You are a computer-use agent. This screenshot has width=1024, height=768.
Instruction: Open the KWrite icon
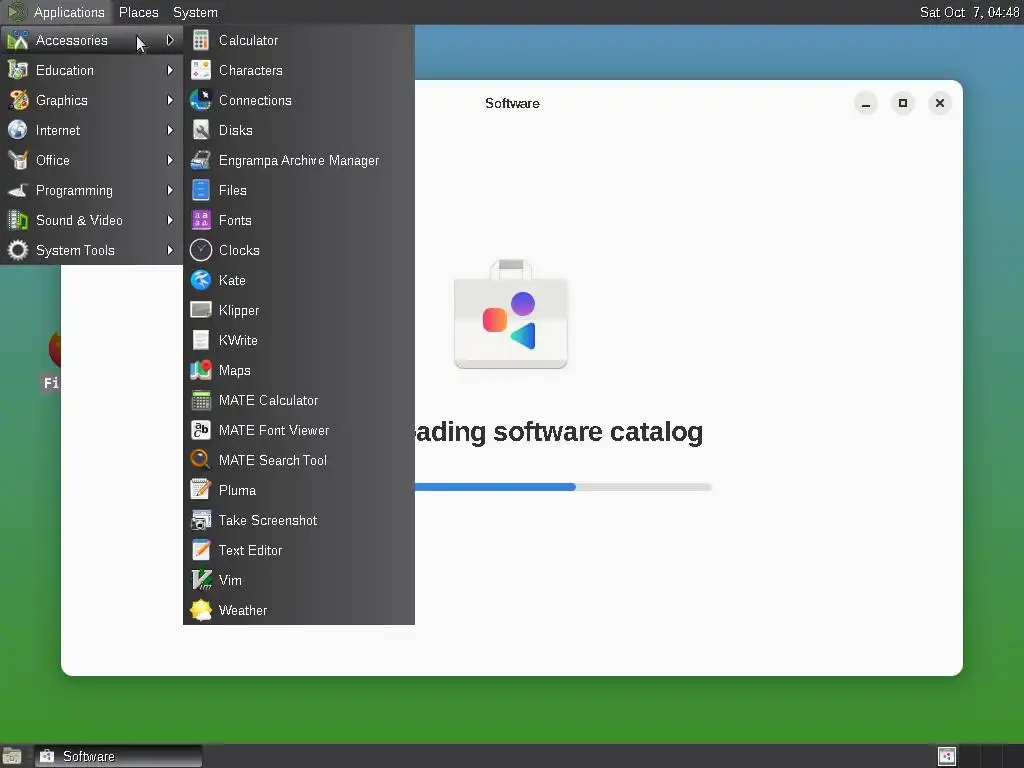point(200,340)
